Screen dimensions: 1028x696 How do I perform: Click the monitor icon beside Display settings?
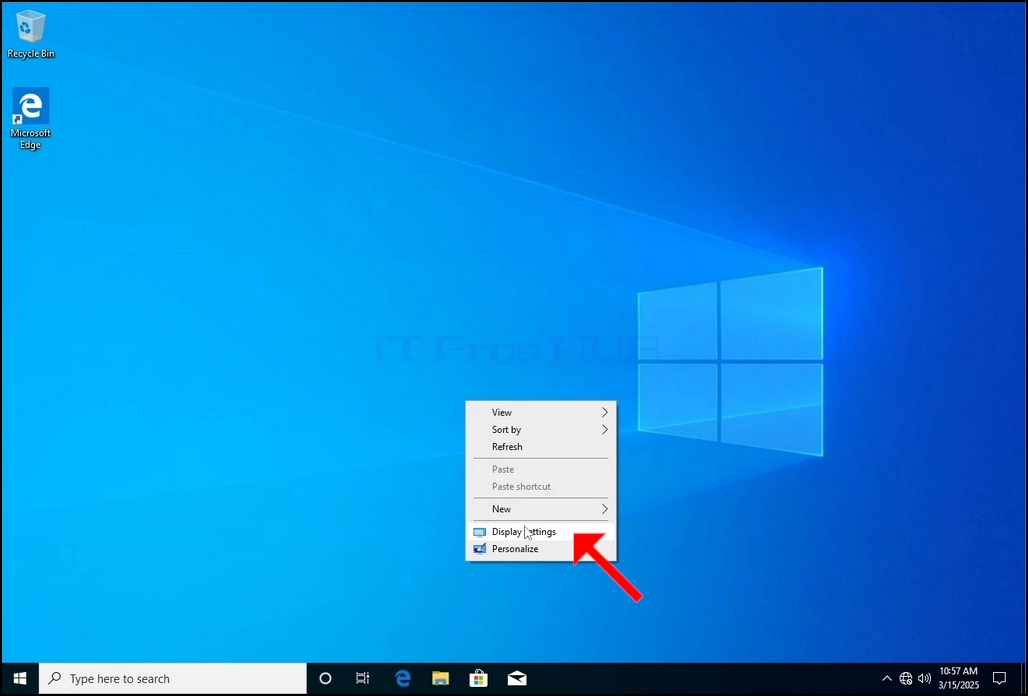pos(479,532)
